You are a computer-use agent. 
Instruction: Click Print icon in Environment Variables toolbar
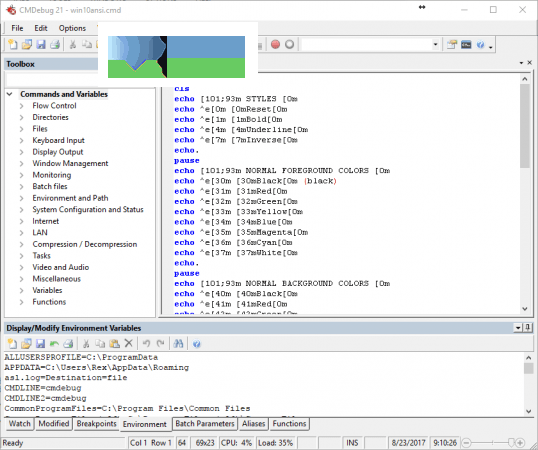tap(68, 343)
